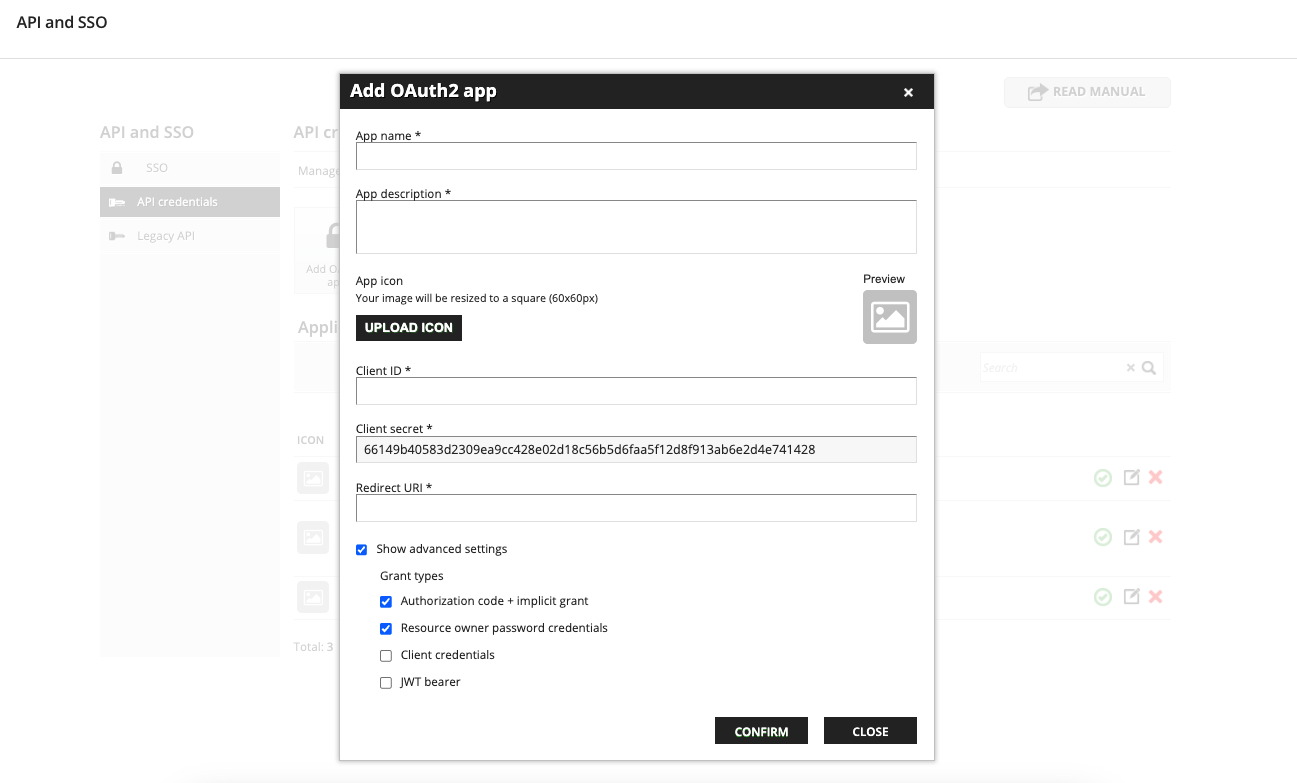Click the first app icon placeholder in ICON column

tap(313, 478)
